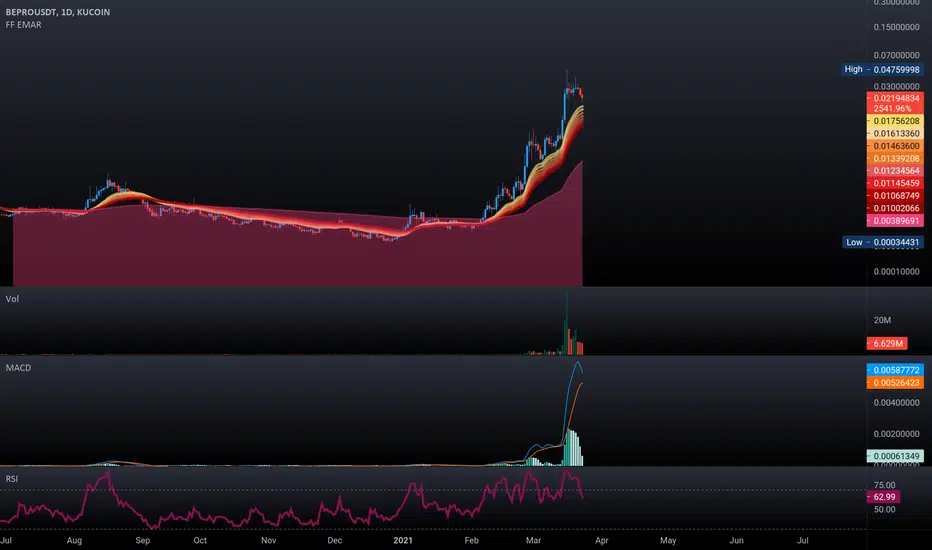The image size is (932, 550).
Task: Click the 0.00389691 pink EMA value tag
Action: 895,221
